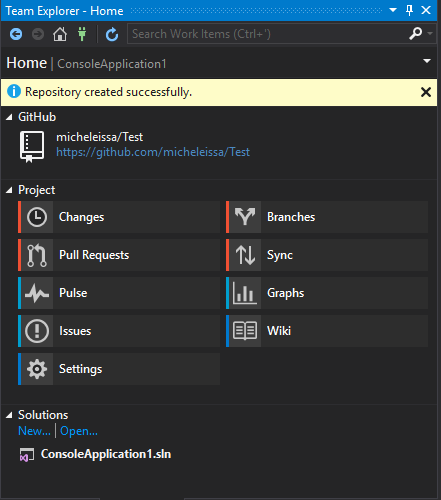Open the Graphs tile

[327, 293]
